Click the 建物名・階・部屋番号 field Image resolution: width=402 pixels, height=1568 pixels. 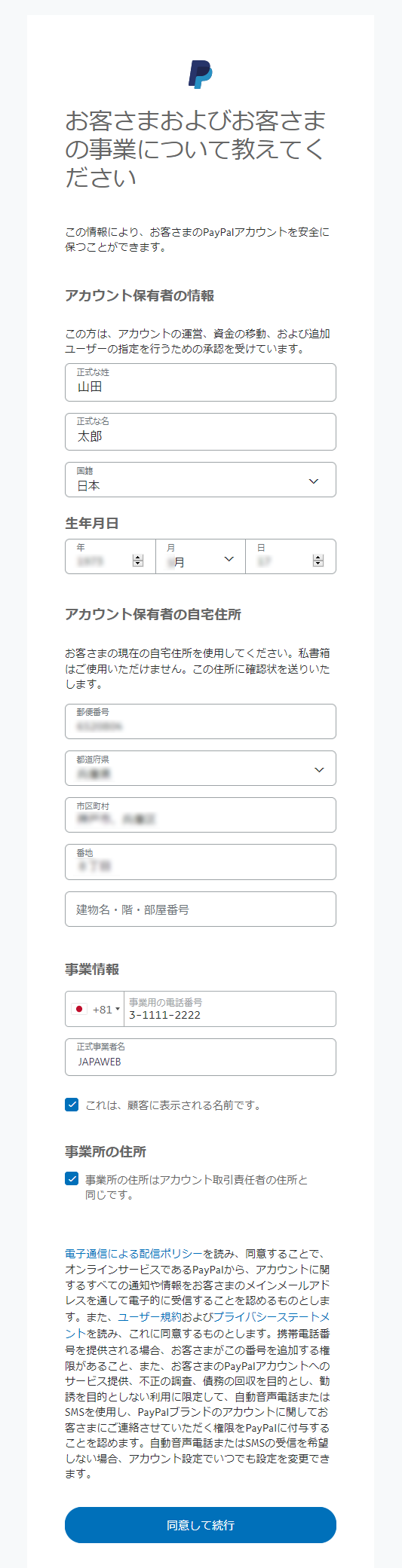(201, 909)
